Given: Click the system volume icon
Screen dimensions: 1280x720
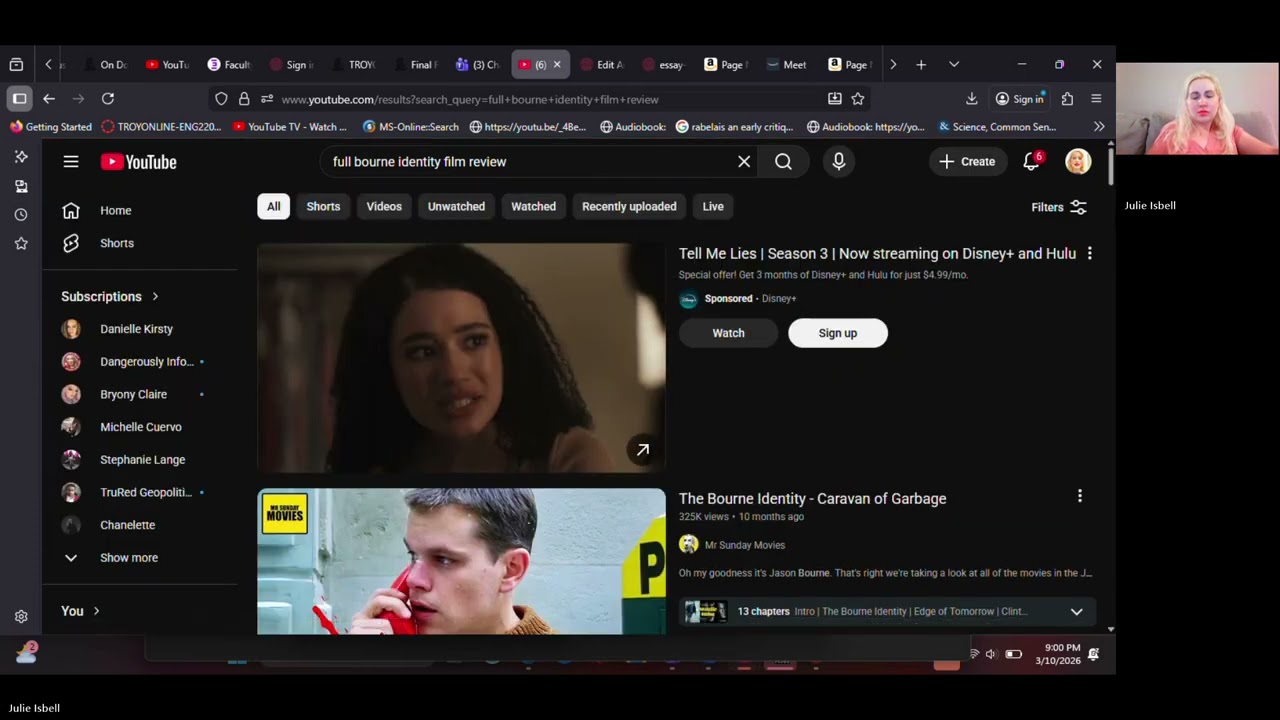Looking at the screenshot, I should click(x=991, y=654).
